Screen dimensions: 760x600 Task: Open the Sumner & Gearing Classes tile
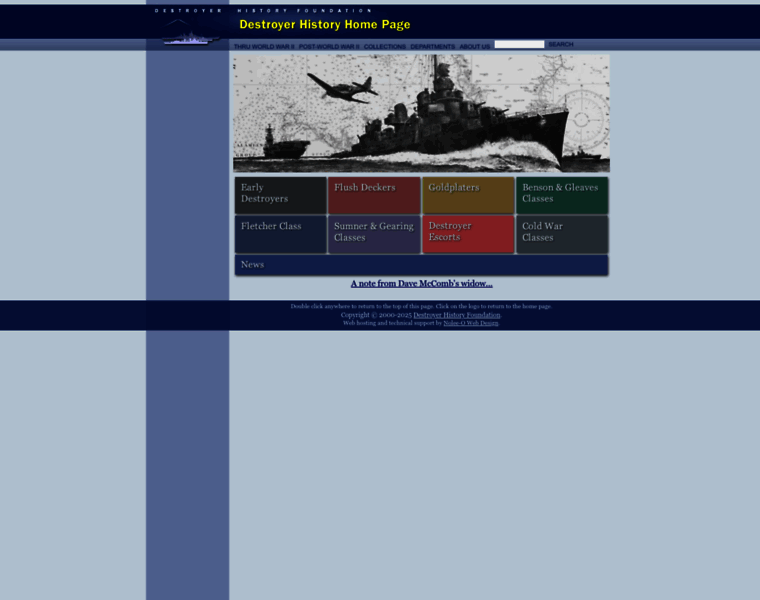coord(374,234)
